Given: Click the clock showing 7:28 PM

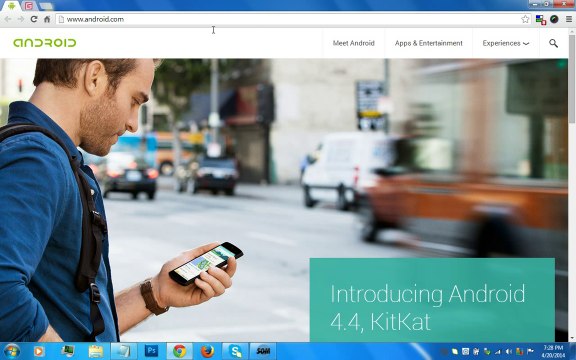Looking at the screenshot, I should [554, 352].
